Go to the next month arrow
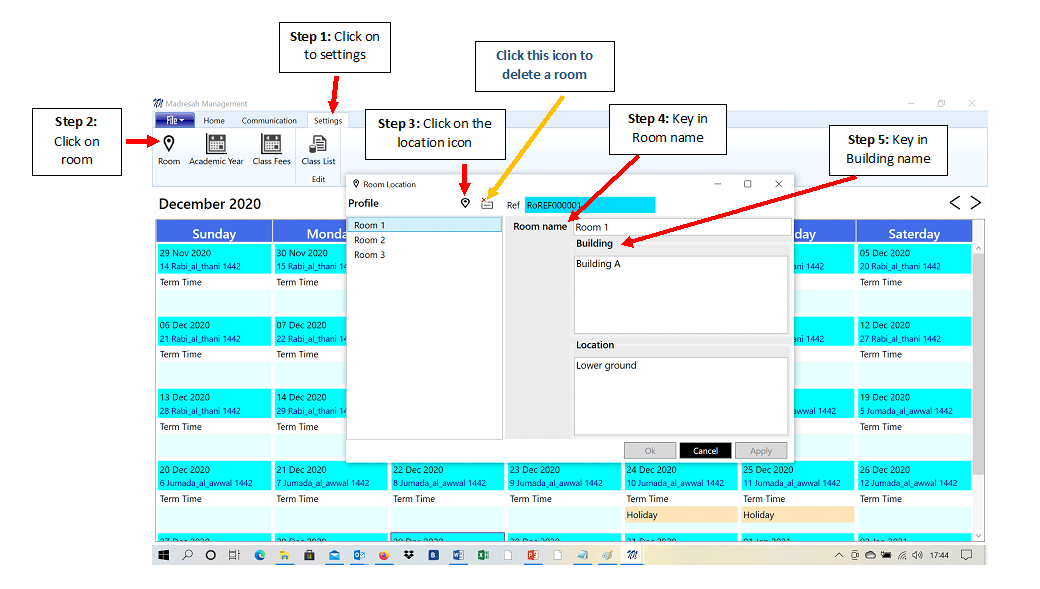 coord(976,203)
